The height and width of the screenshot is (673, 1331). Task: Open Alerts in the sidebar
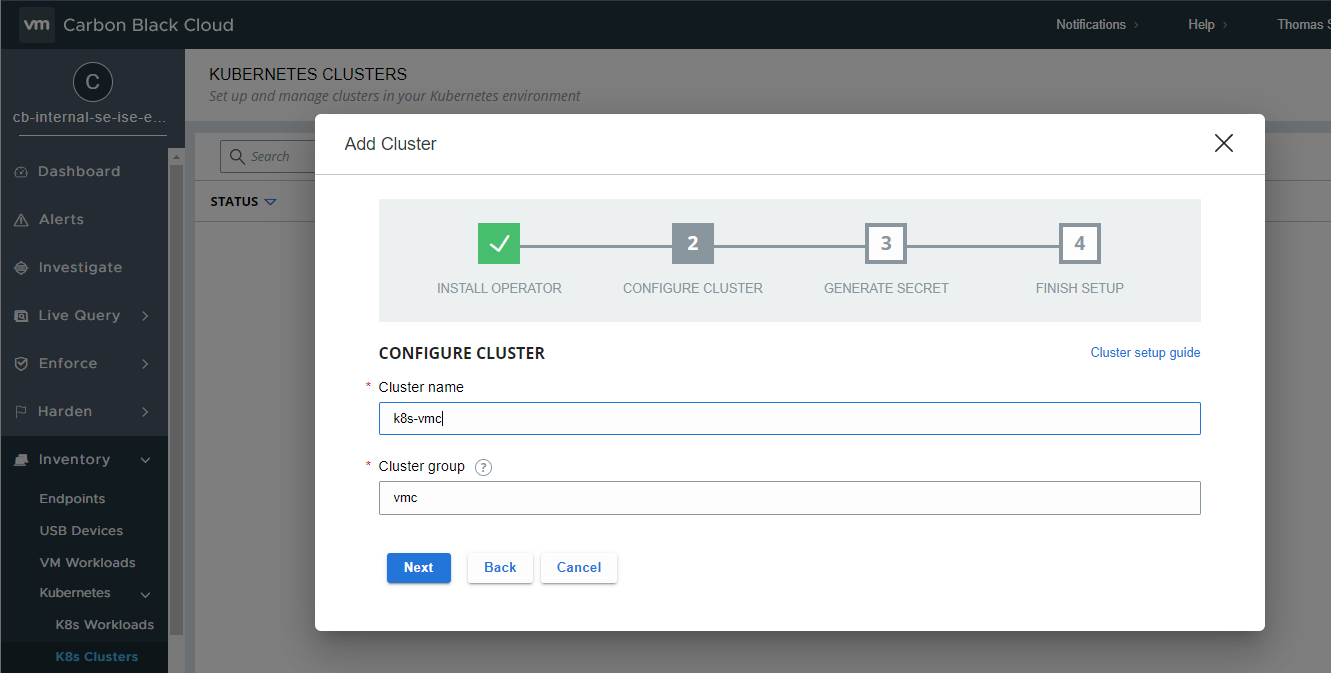61,220
